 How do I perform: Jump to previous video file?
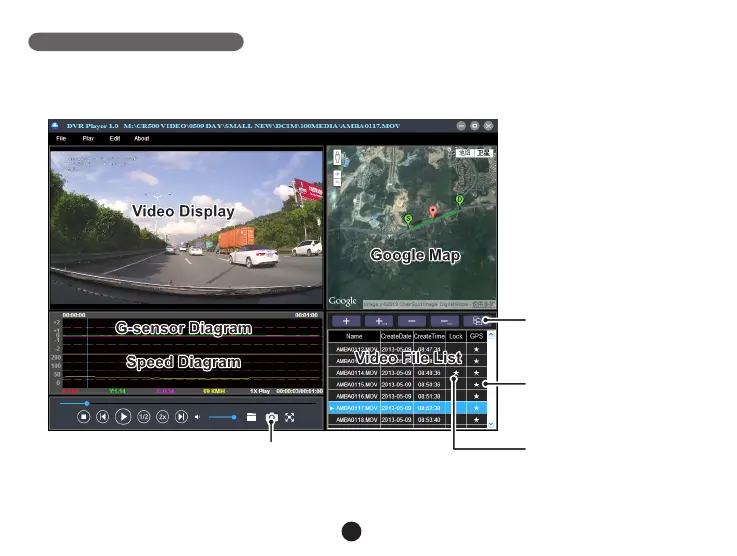(102, 418)
